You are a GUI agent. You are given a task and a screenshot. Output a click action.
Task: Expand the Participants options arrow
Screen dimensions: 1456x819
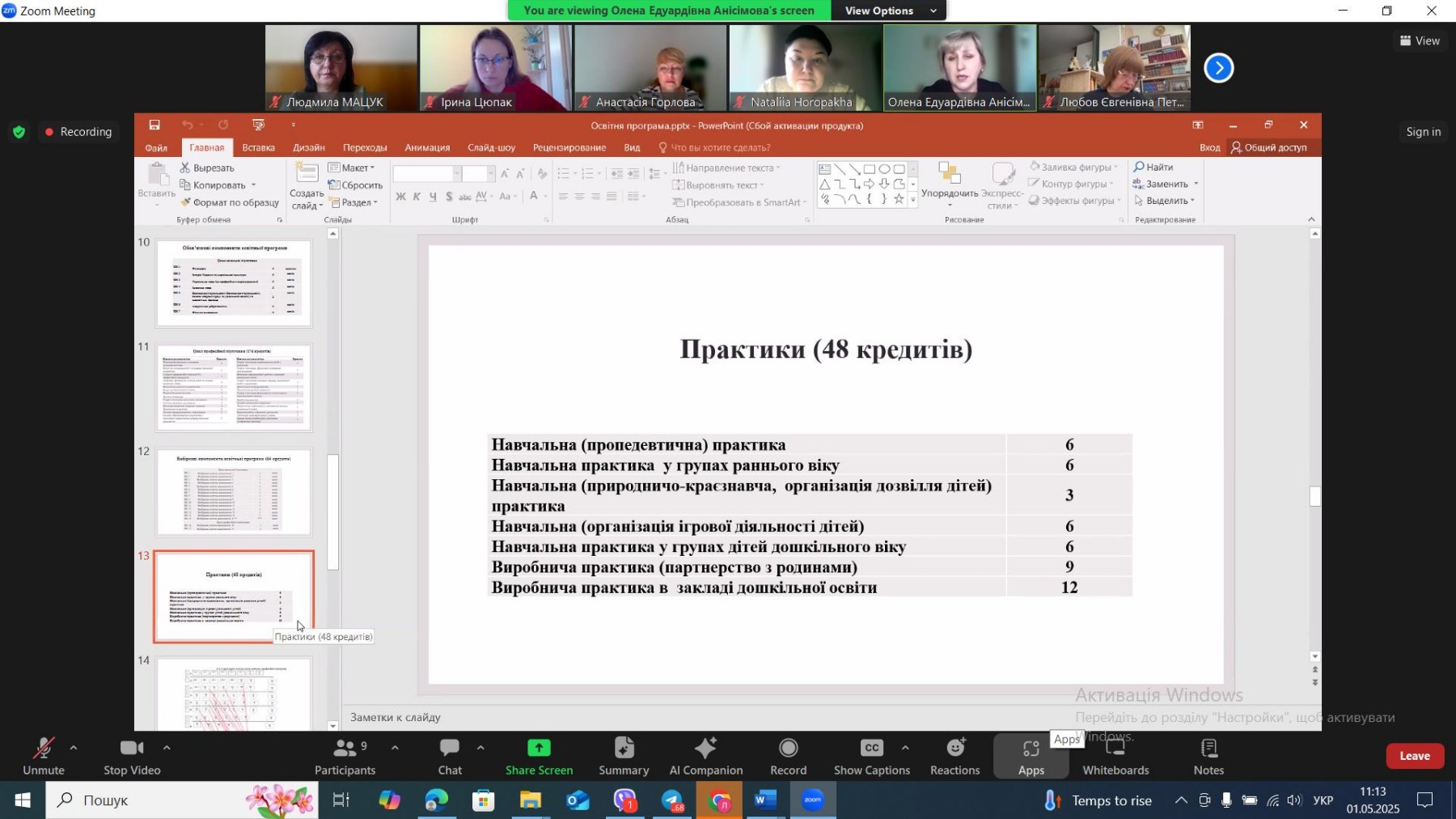click(395, 748)
